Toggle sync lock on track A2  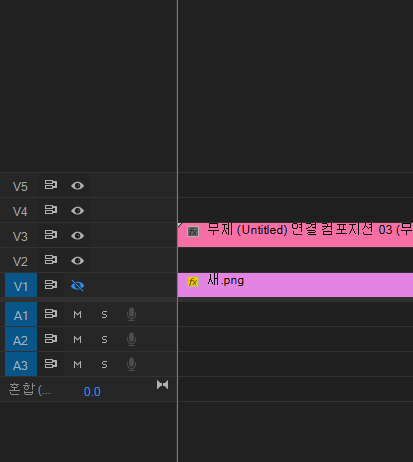click(x=51, y=339)
